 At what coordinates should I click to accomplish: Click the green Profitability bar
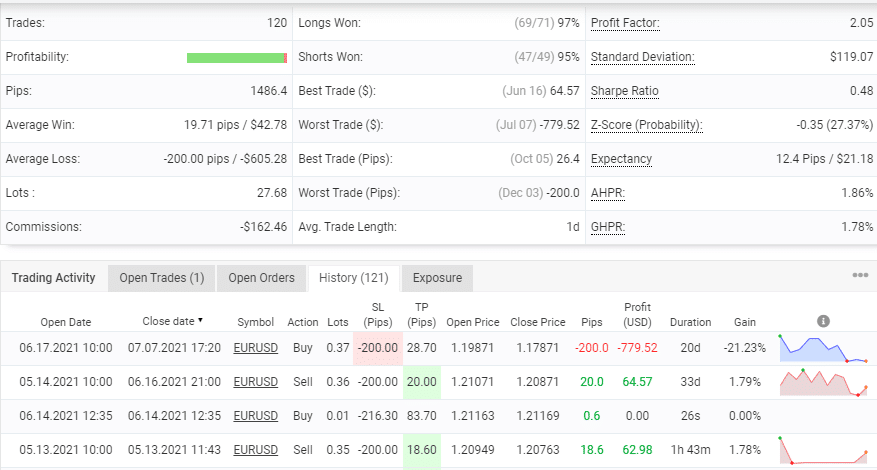pyautogui.click(x=236, y=57)
